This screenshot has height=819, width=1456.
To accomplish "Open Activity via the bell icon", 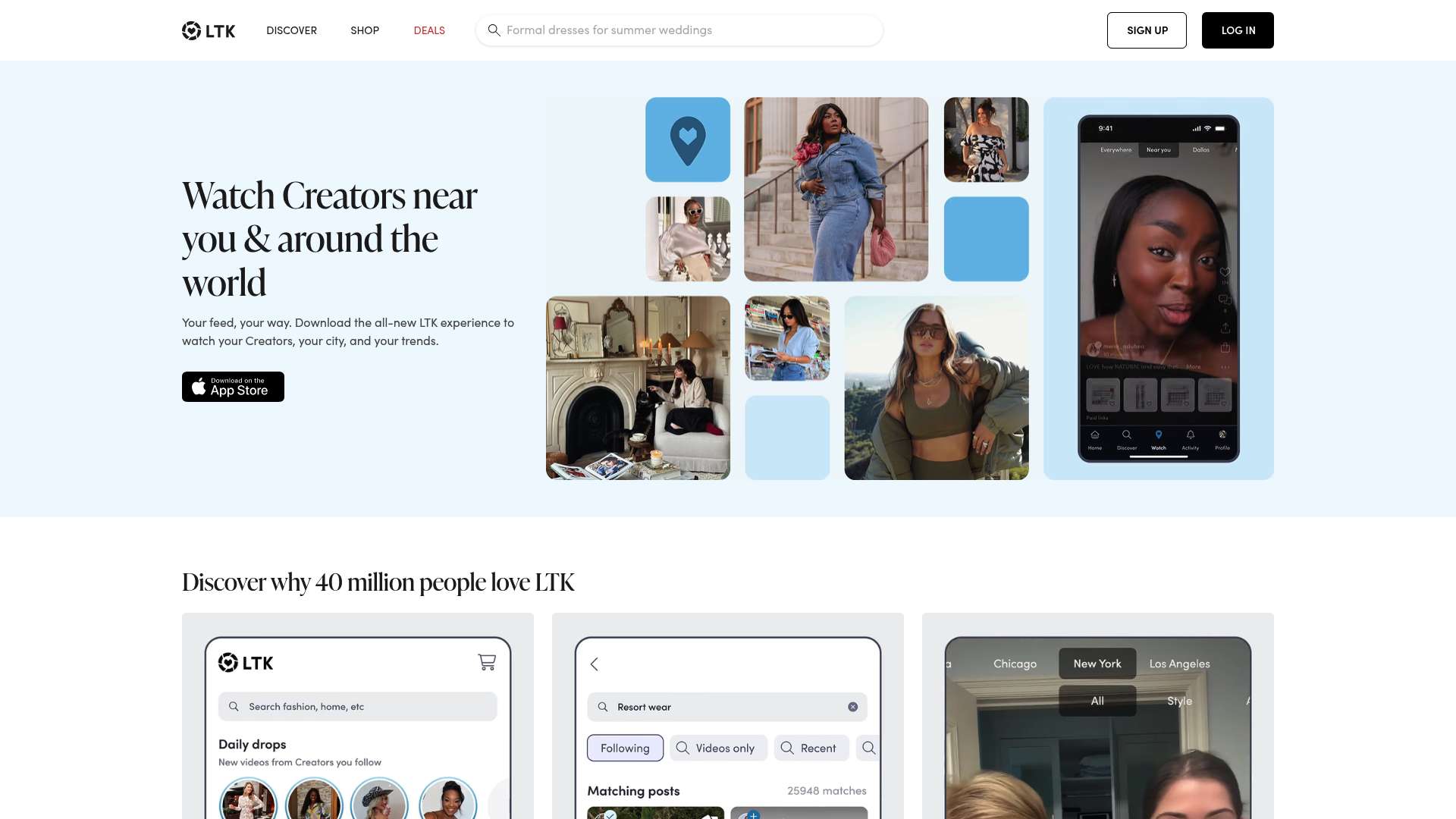I will coord(1191,435).
